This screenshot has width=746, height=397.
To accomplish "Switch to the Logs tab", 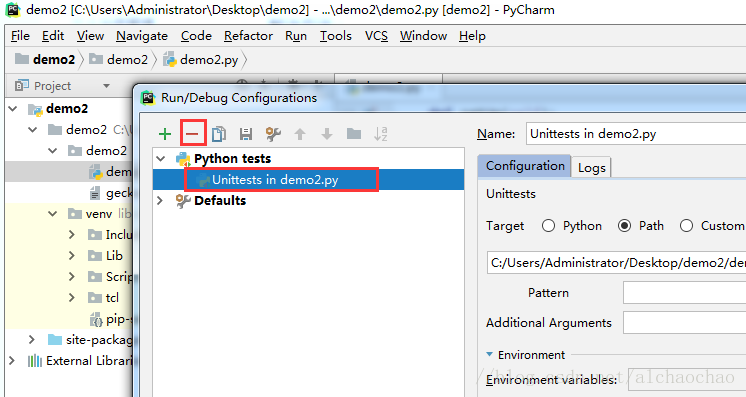I will [x=591, y=168].
